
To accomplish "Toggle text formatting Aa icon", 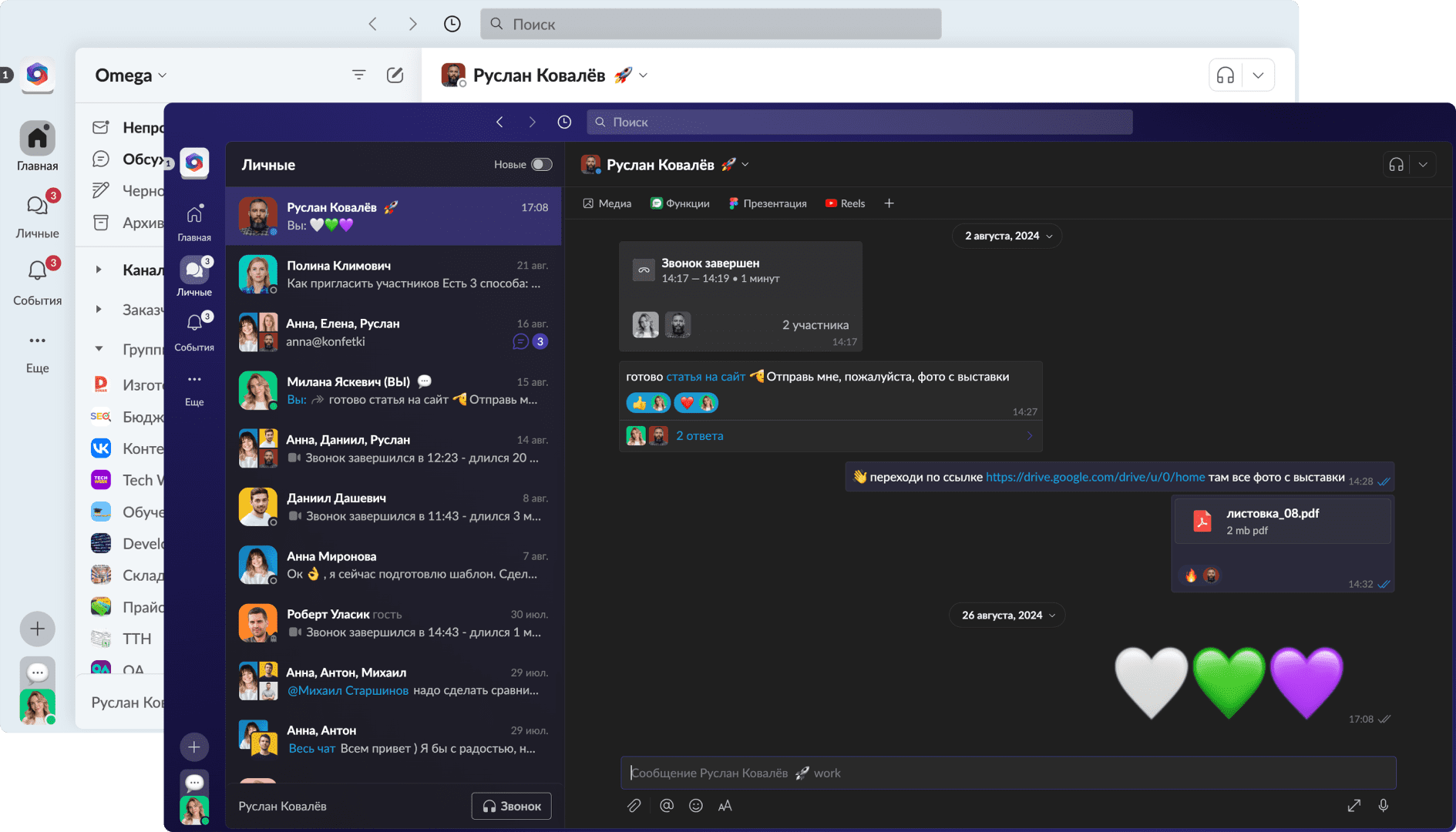I will [x=725, y=806].
